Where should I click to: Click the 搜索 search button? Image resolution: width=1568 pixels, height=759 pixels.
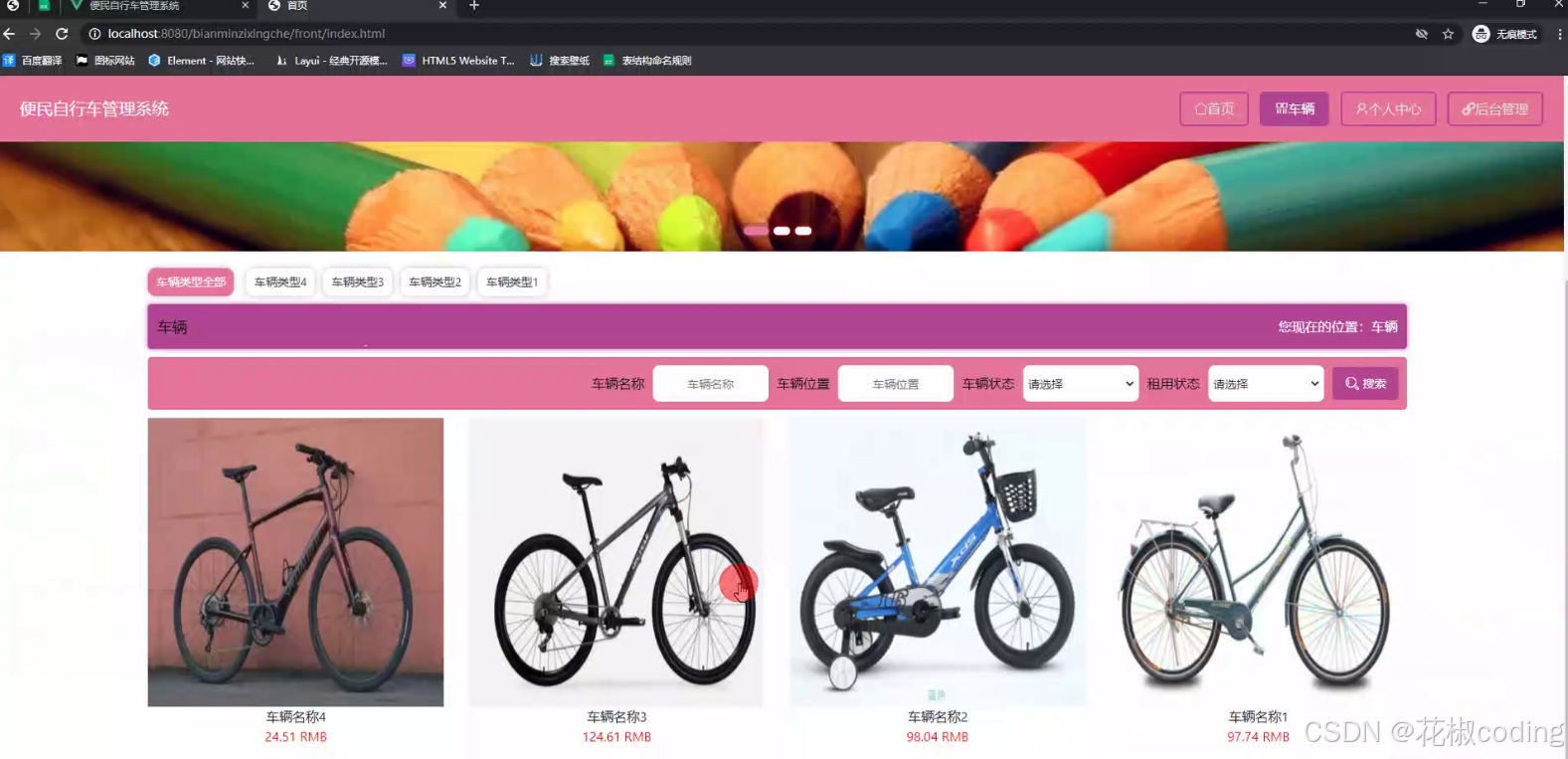pos(1365,384)
